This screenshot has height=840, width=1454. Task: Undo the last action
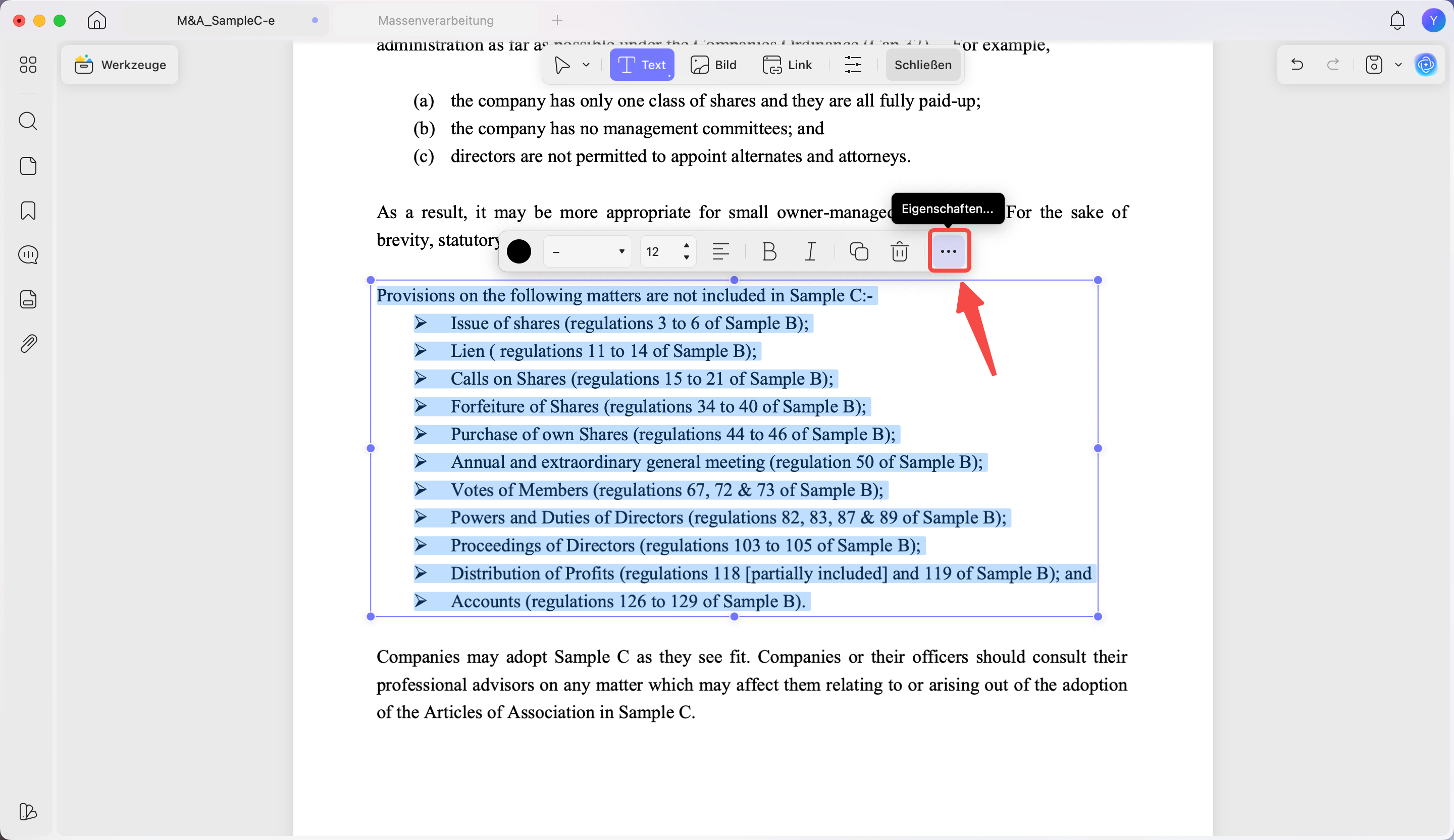coord(1297,65)
